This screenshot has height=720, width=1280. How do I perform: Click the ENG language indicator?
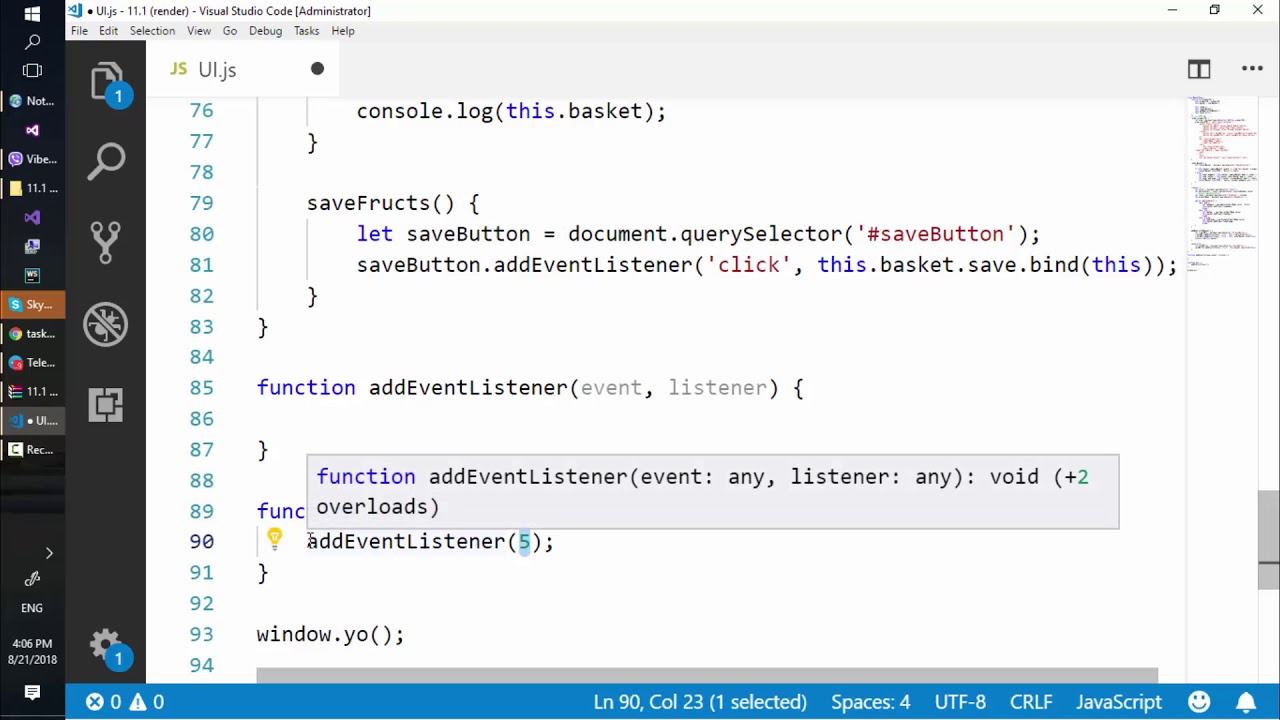pos(32,608)
